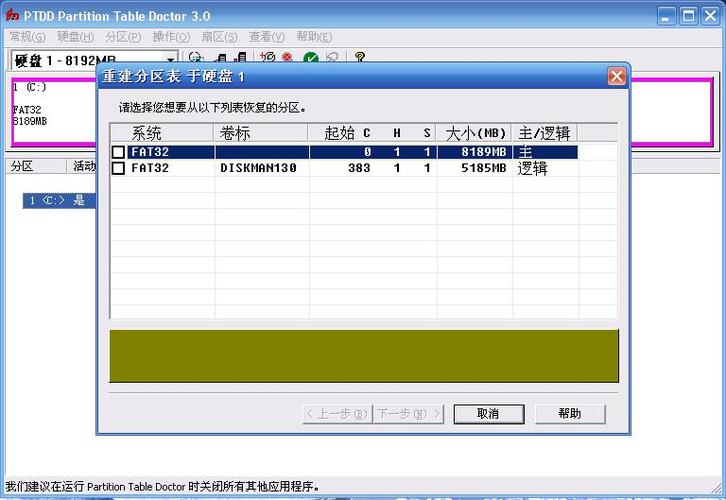Maximize the PTDD Partition Table Doctor window

click(x=688, y=16)
